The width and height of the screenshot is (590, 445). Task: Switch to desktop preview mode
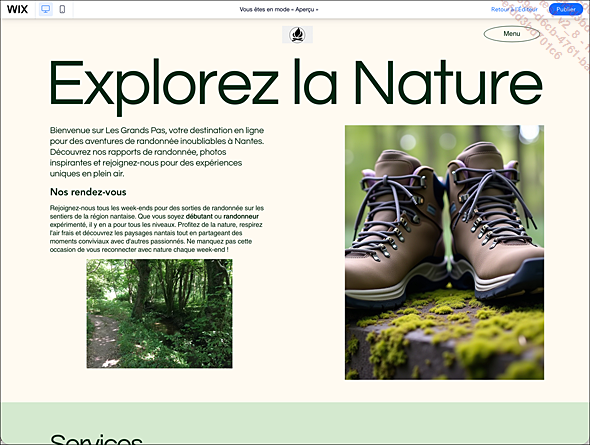[x=46, y=9]
